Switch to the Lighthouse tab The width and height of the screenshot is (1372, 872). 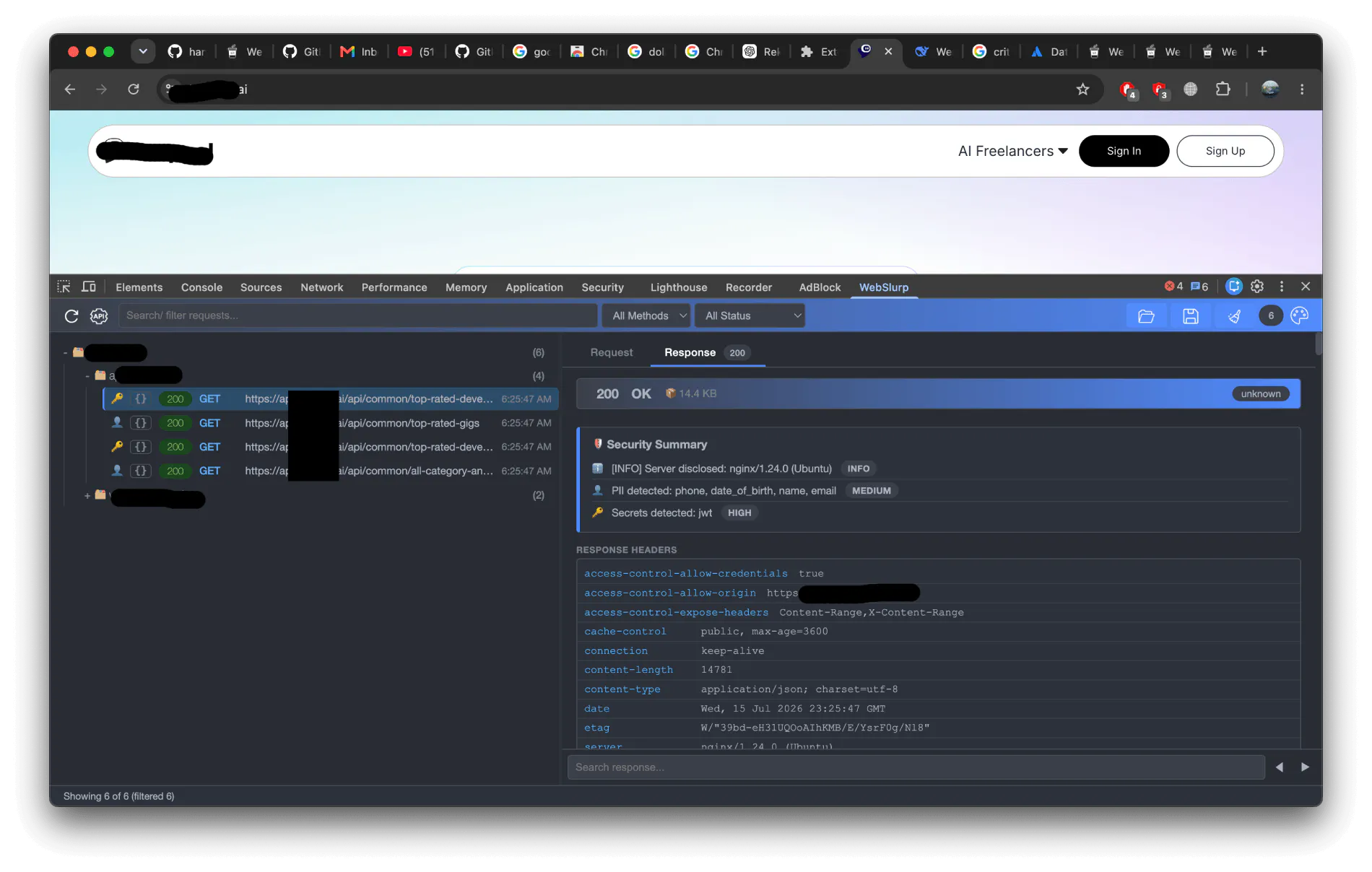[x=679, y=287]
